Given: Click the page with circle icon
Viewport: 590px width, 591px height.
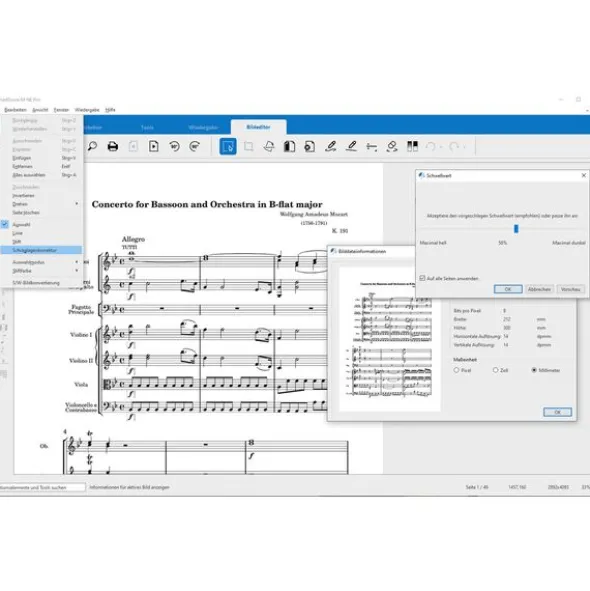Looking at the screenshot, I should pyautogui.click(x=310, y=146).
